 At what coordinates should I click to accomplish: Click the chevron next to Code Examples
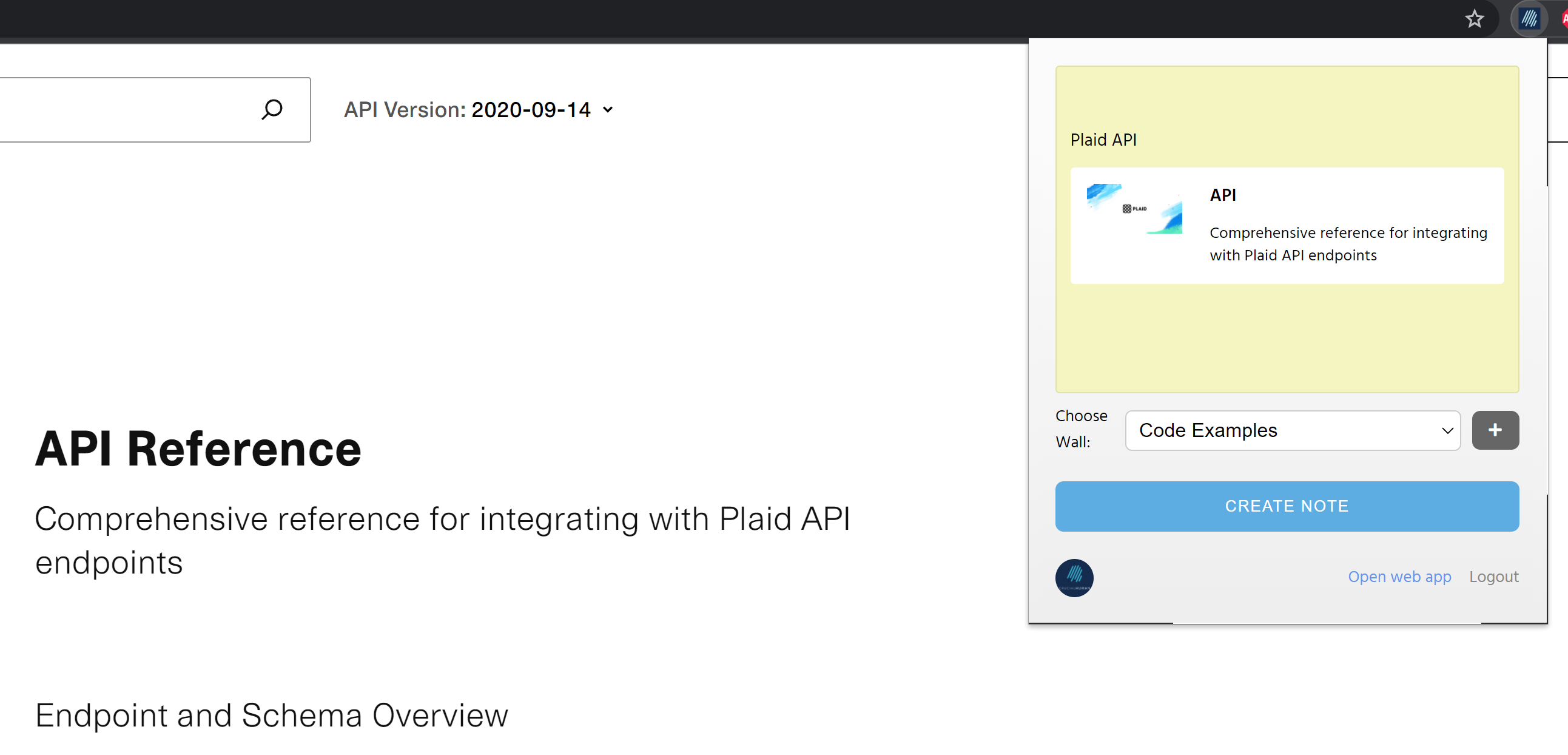coord(1447,430)
